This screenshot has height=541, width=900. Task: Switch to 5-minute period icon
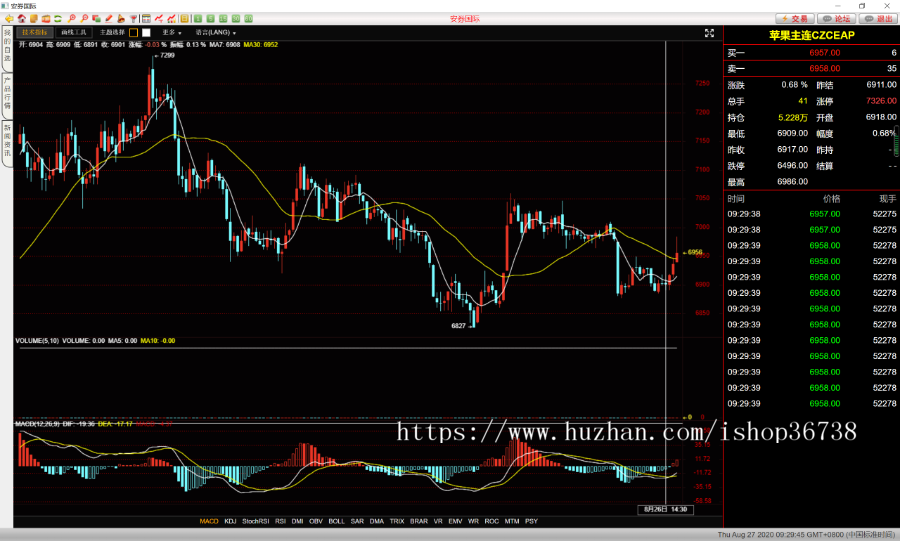point(211,19)
